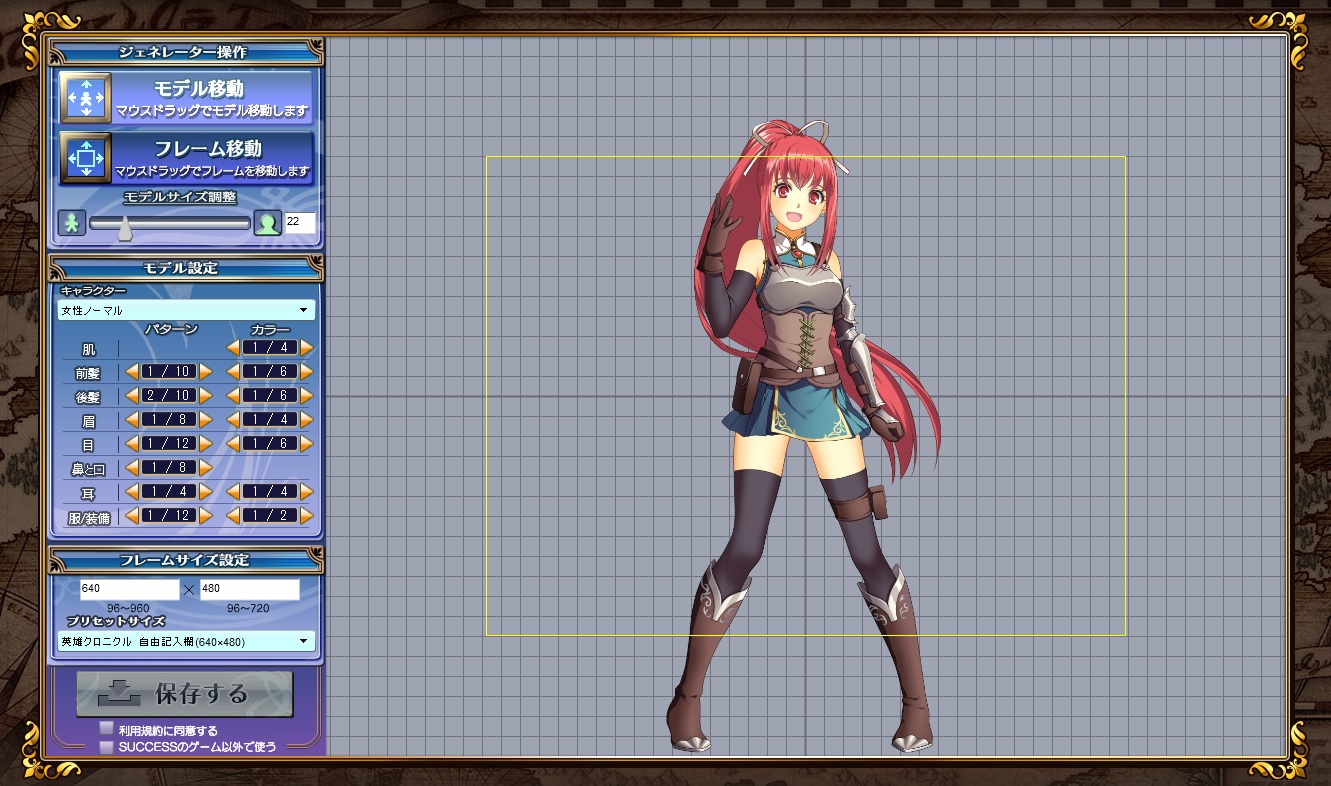Previous back hair (後髪) pattern left arrow
The image size is (1331, 786).
[132, 396]
